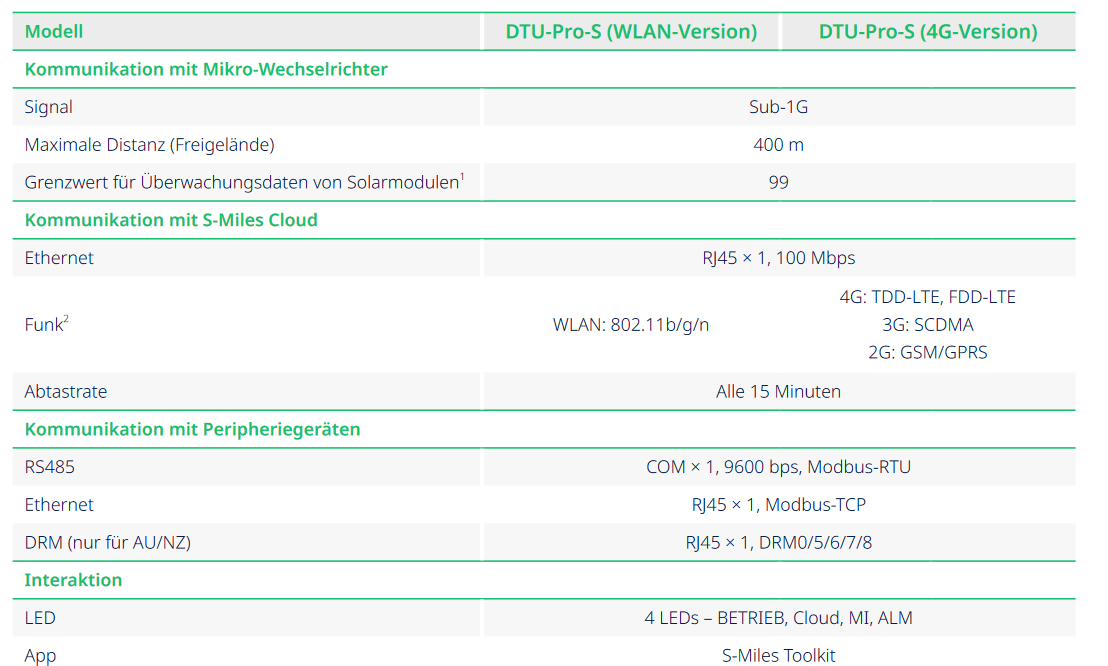Screen dimensions: 1108x666
Task: Click the 'App' row label
Action: 40,656
